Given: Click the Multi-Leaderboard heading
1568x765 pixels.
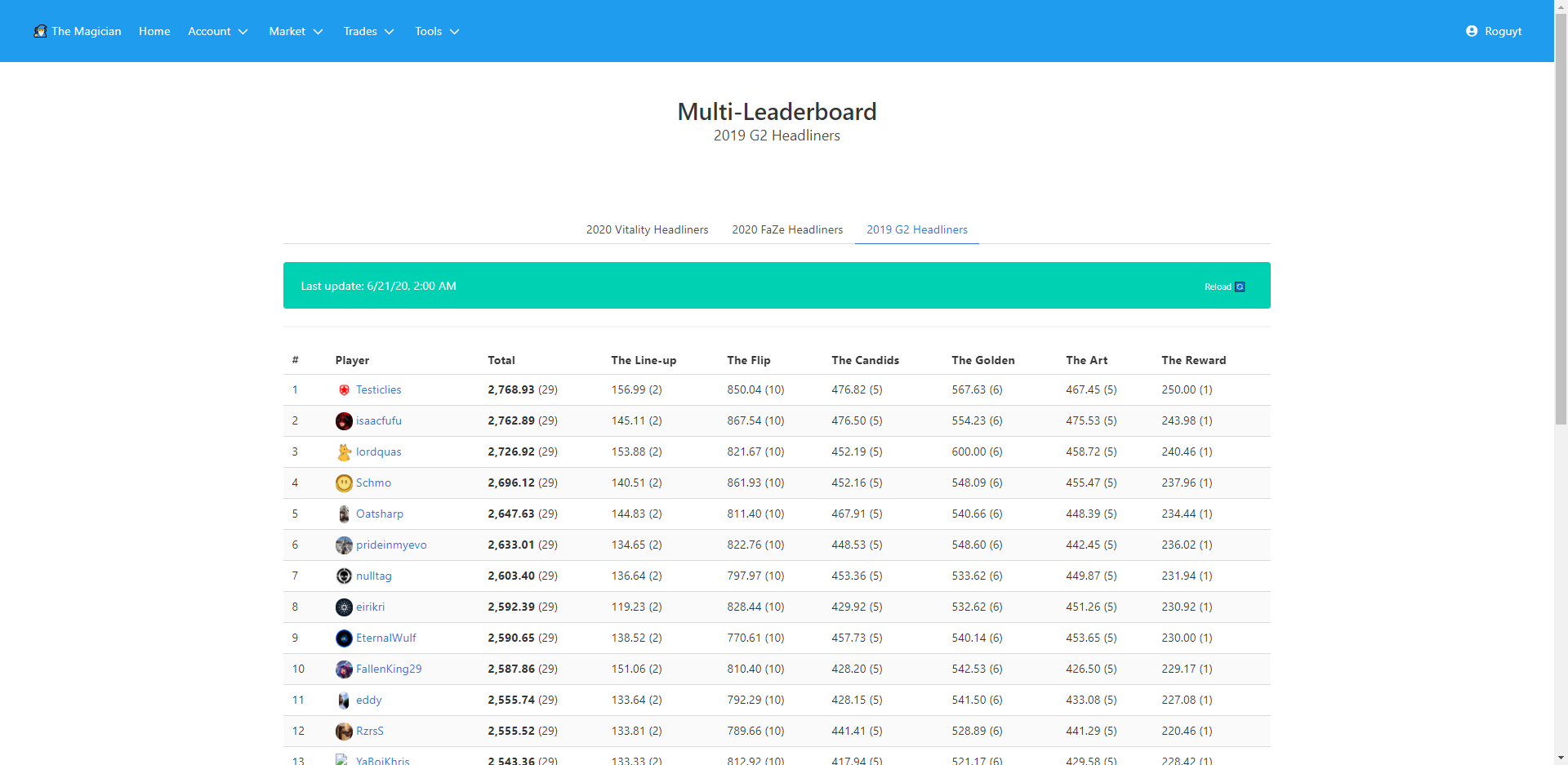Looking at the screenshot, I should pos(777,112).
